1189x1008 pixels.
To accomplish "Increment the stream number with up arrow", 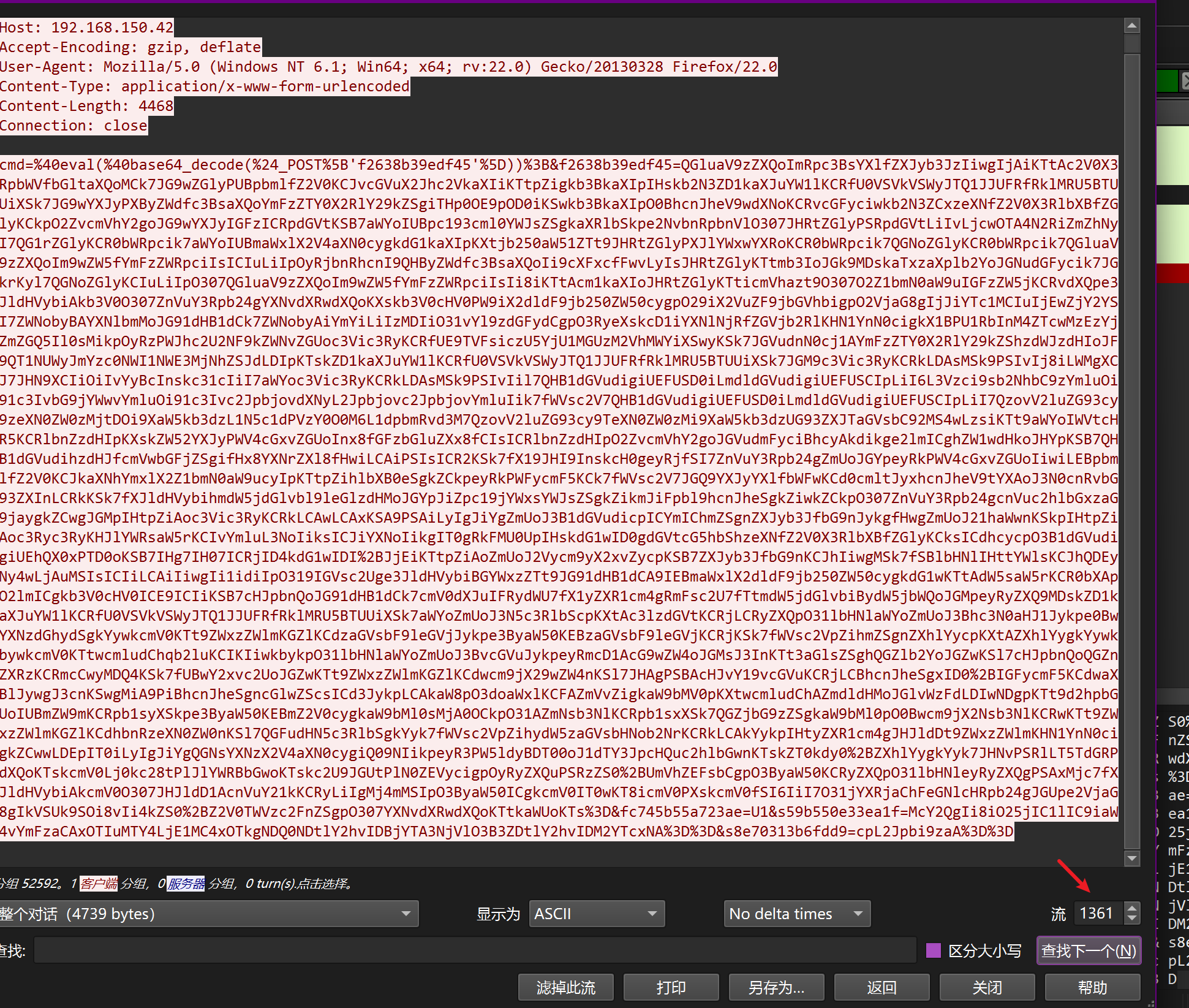I will coord(1132,908).
